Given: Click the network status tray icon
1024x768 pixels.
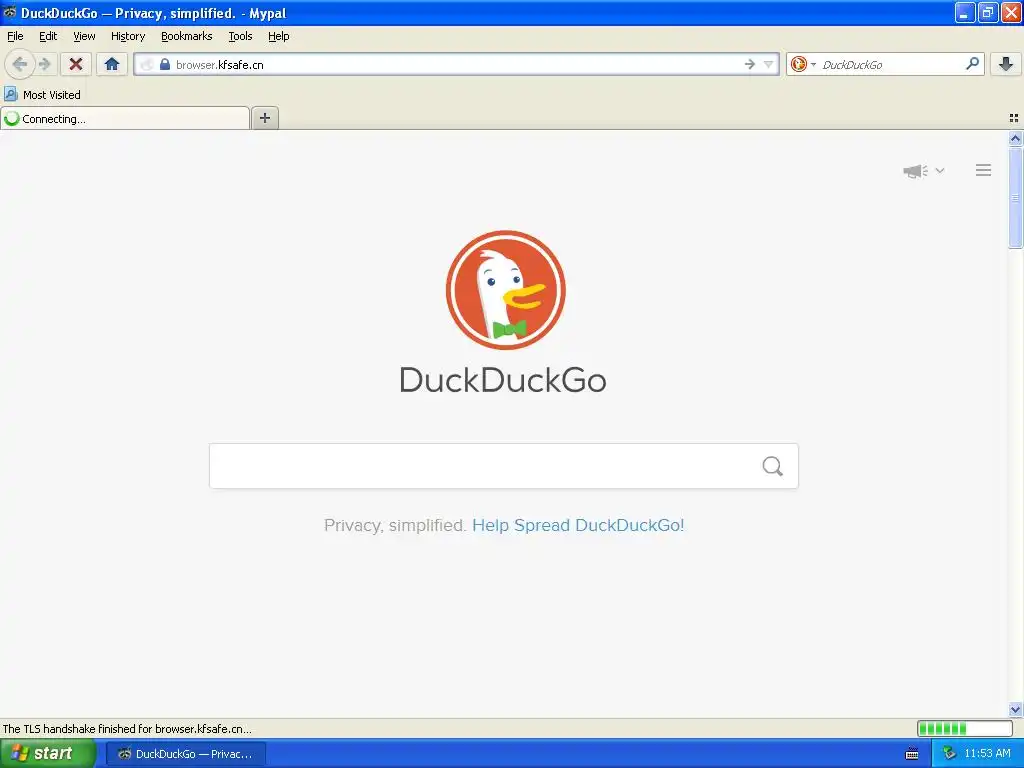Looking at the screenshot, I should click(949, 753).
